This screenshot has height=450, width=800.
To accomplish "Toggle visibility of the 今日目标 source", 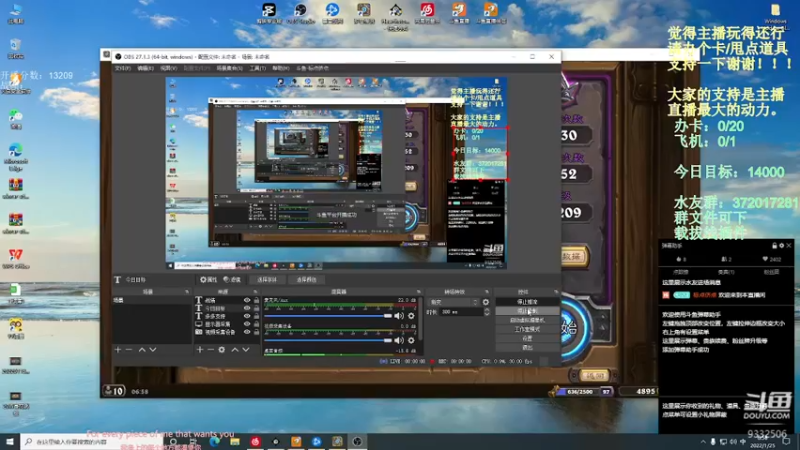I will [x=247, y=308].
